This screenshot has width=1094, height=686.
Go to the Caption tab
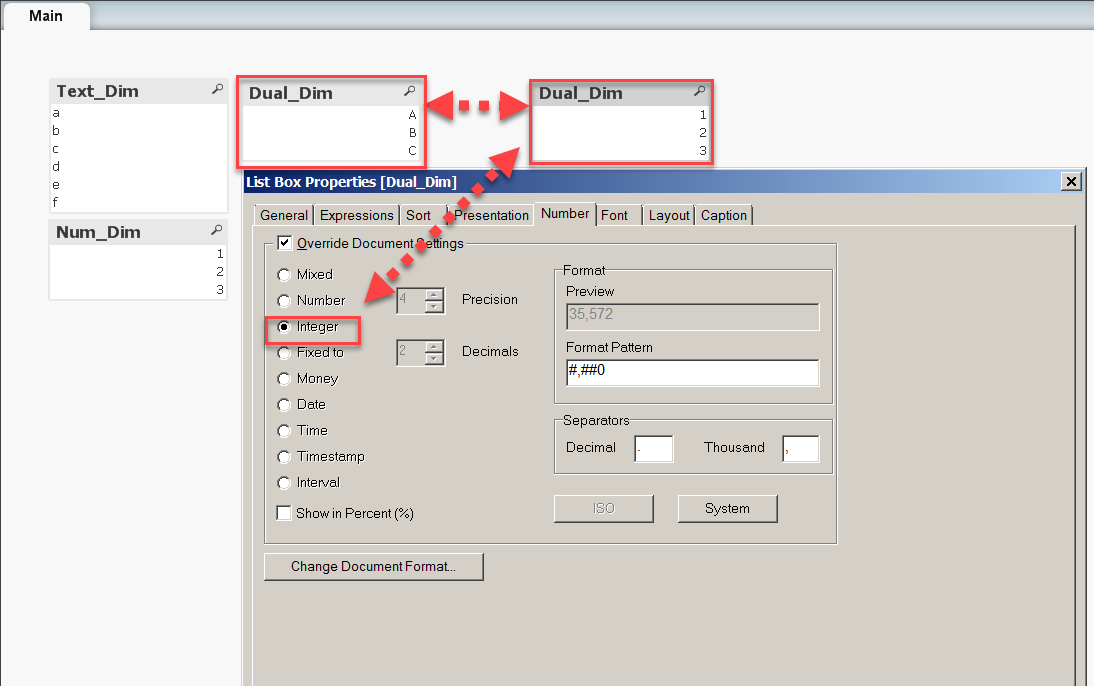click(724, 215)
